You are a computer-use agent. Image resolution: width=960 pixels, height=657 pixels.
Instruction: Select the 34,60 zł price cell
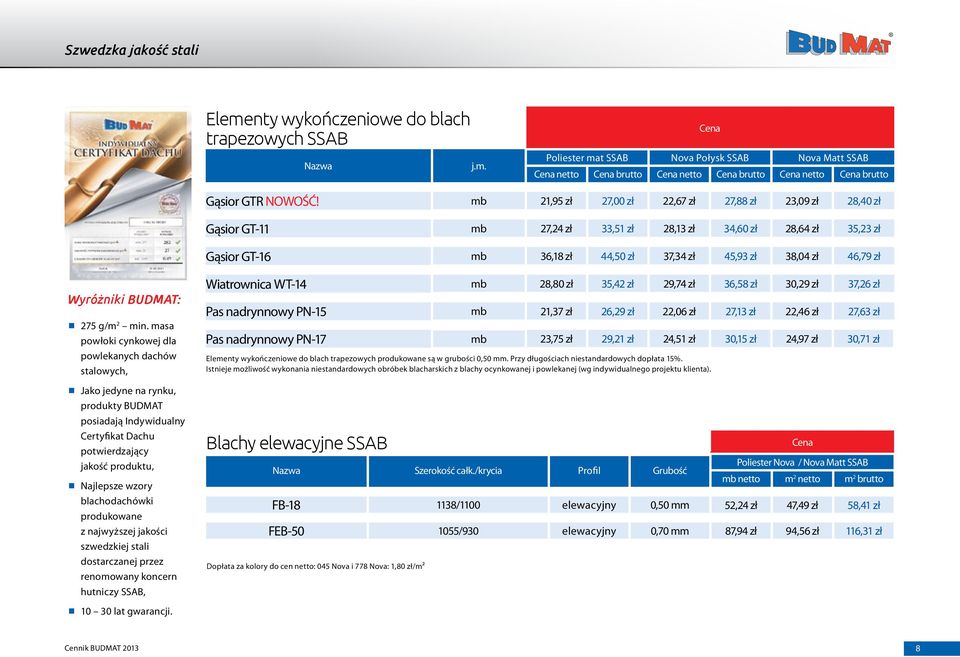(x=740, y=228)
